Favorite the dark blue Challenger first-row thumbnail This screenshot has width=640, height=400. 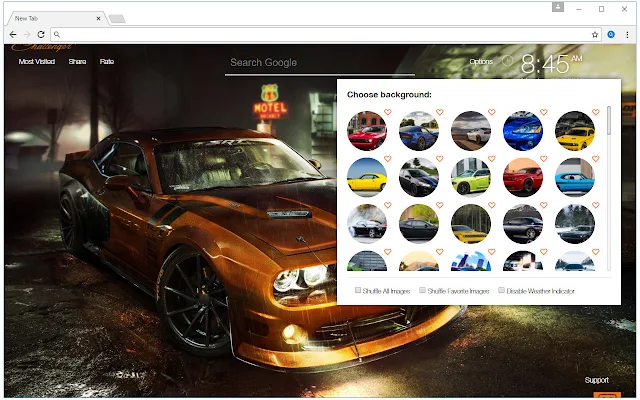coord(440,112)
